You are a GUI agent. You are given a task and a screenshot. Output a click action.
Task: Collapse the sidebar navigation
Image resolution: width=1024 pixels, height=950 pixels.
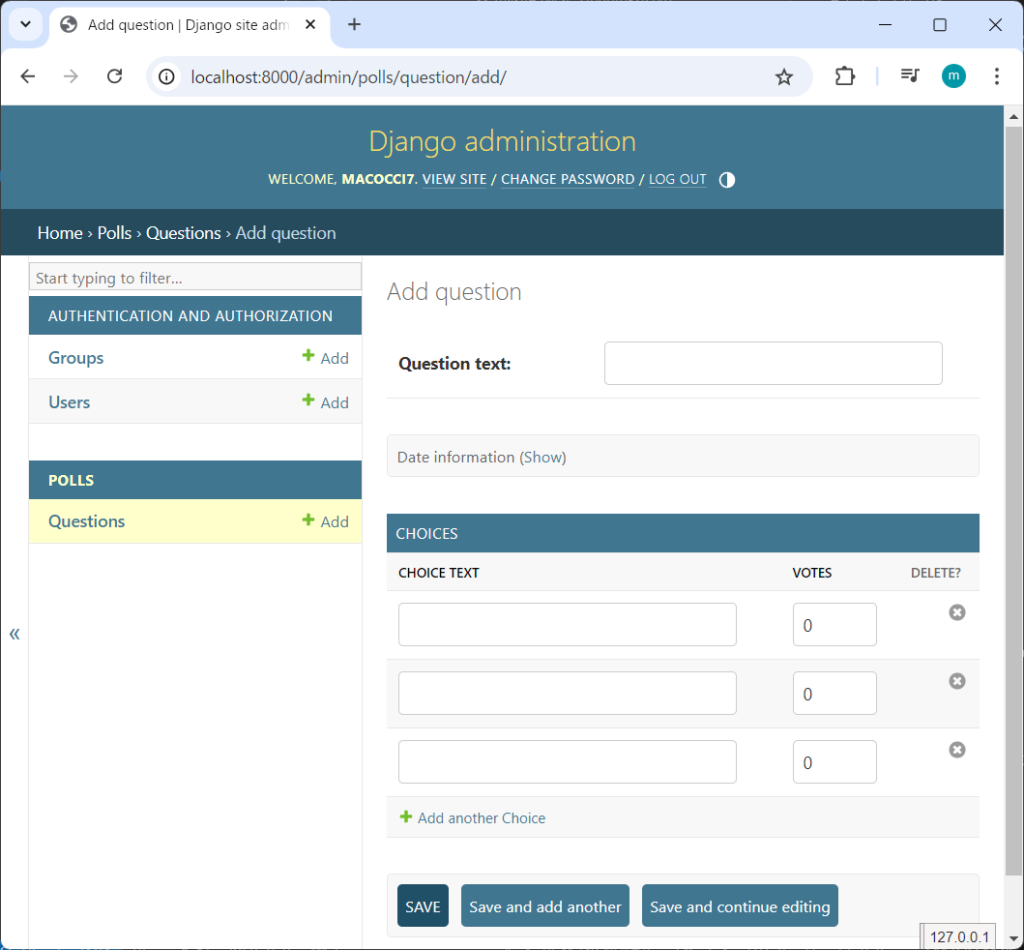click(14, 634)
